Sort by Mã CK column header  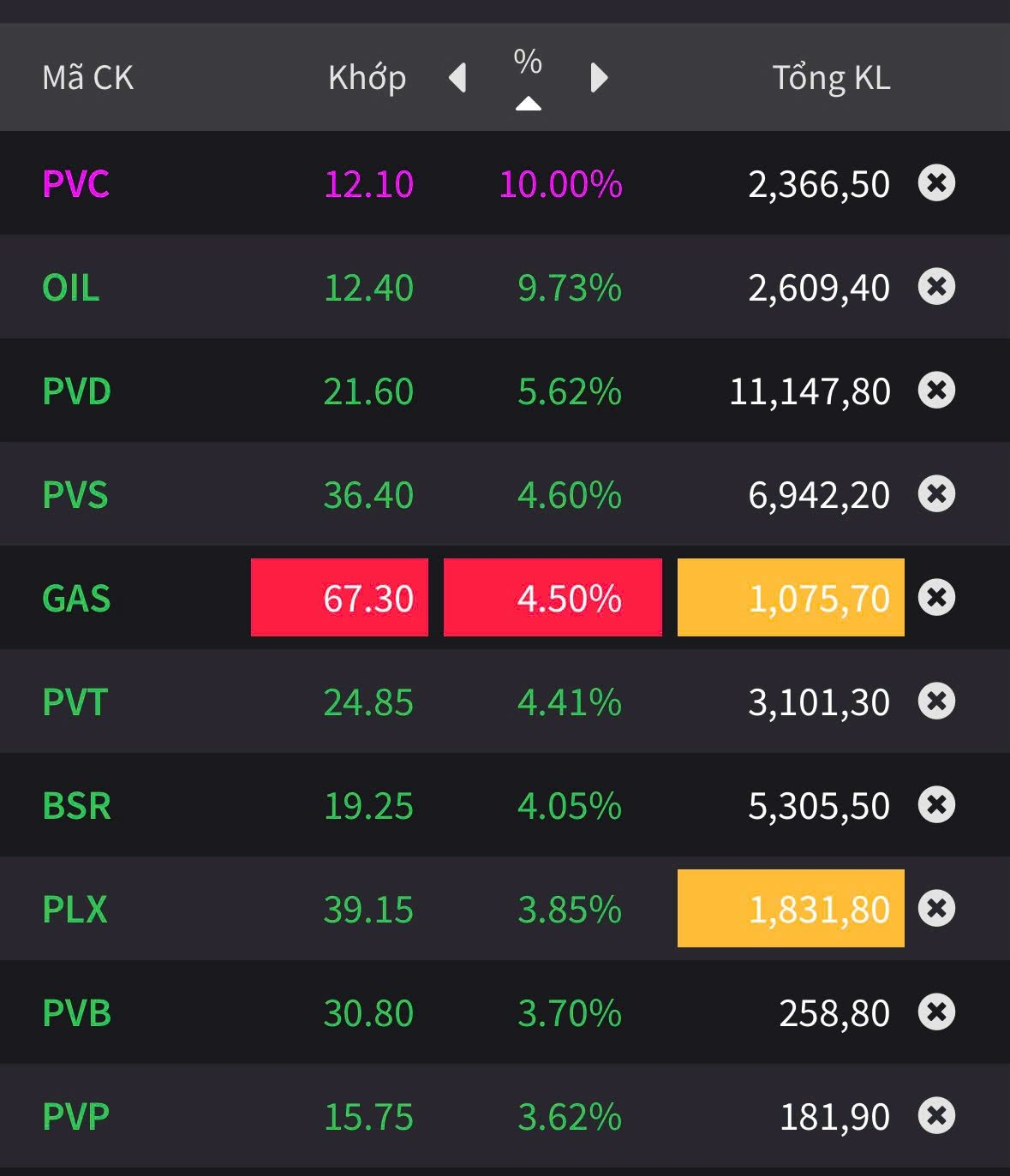[88, 78]
